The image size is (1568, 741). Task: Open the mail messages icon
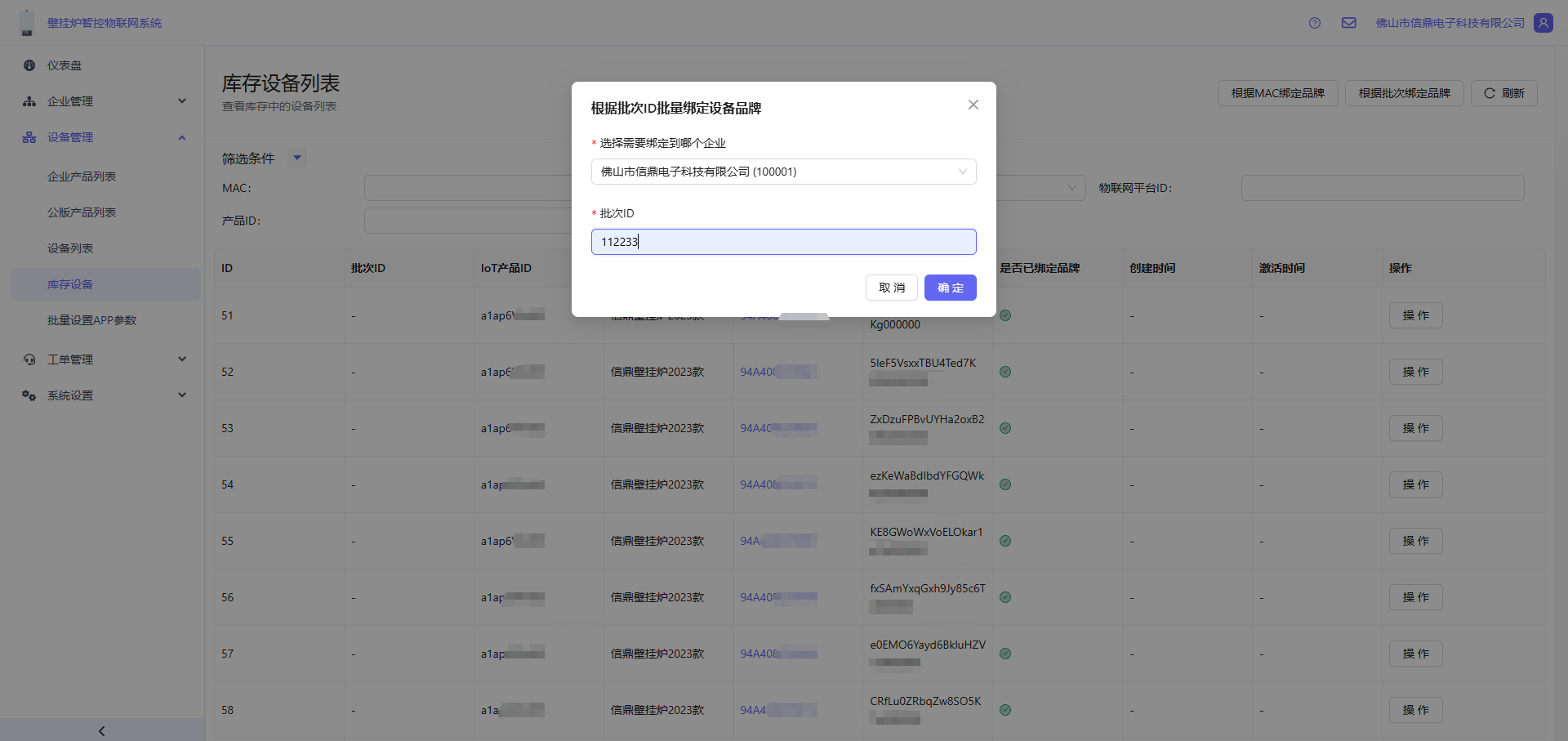point(1348,23)
